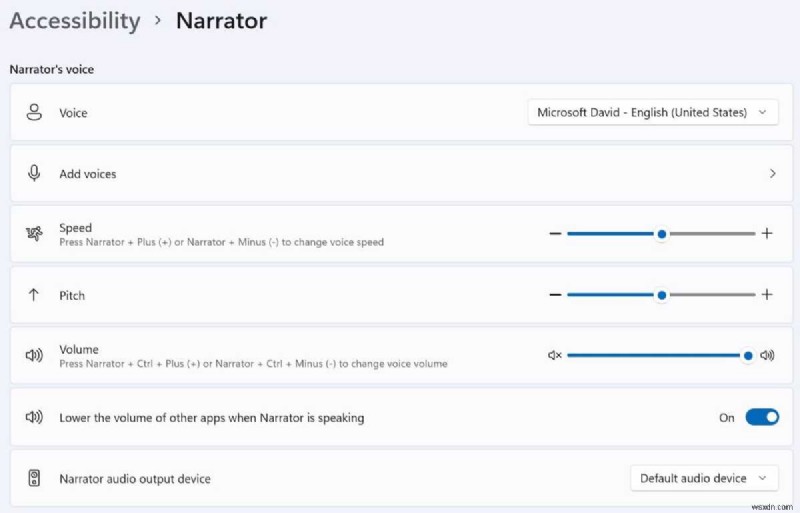Click the loud speaker icon beside Volume slider
The width and height of the screenshot is (800, 513).
point(767,355)
